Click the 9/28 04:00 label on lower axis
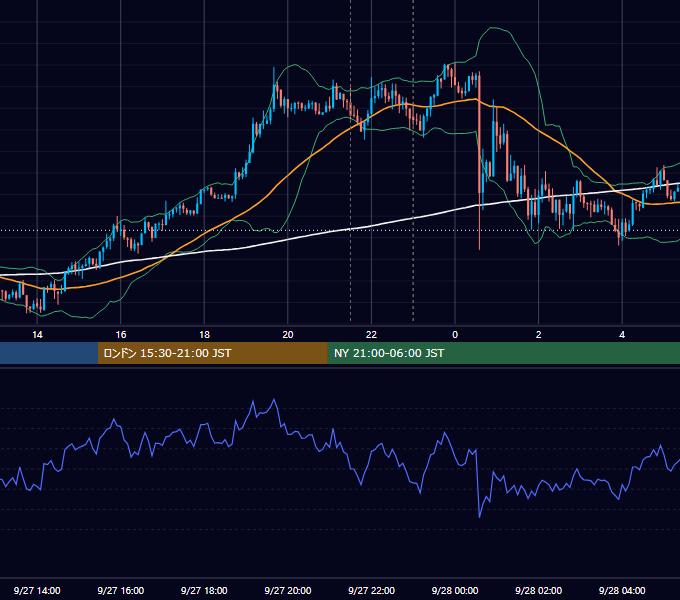 click(x=622, y=590)
